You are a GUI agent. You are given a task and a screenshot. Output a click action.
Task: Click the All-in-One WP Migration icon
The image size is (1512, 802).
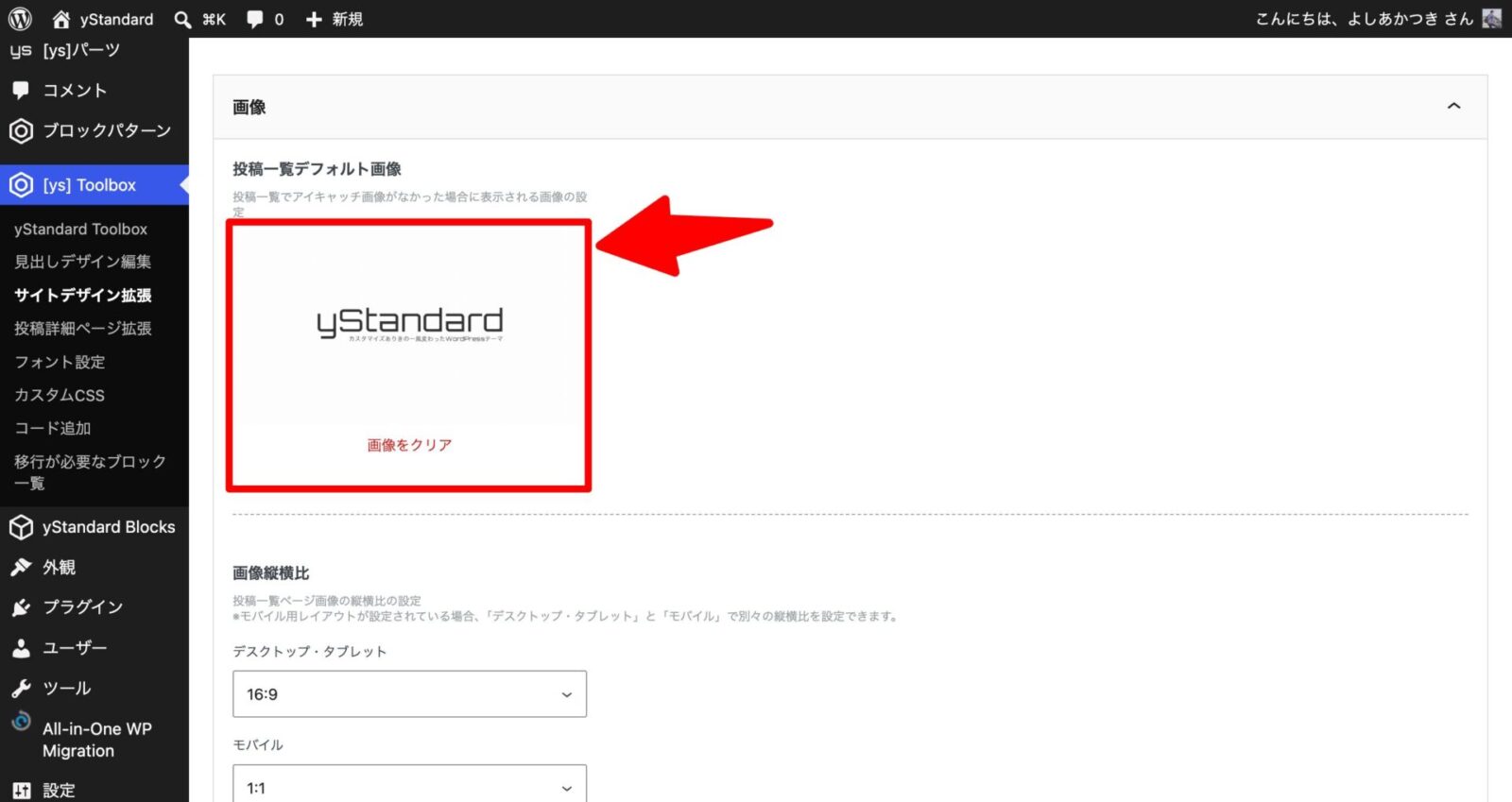pos(21,722)
